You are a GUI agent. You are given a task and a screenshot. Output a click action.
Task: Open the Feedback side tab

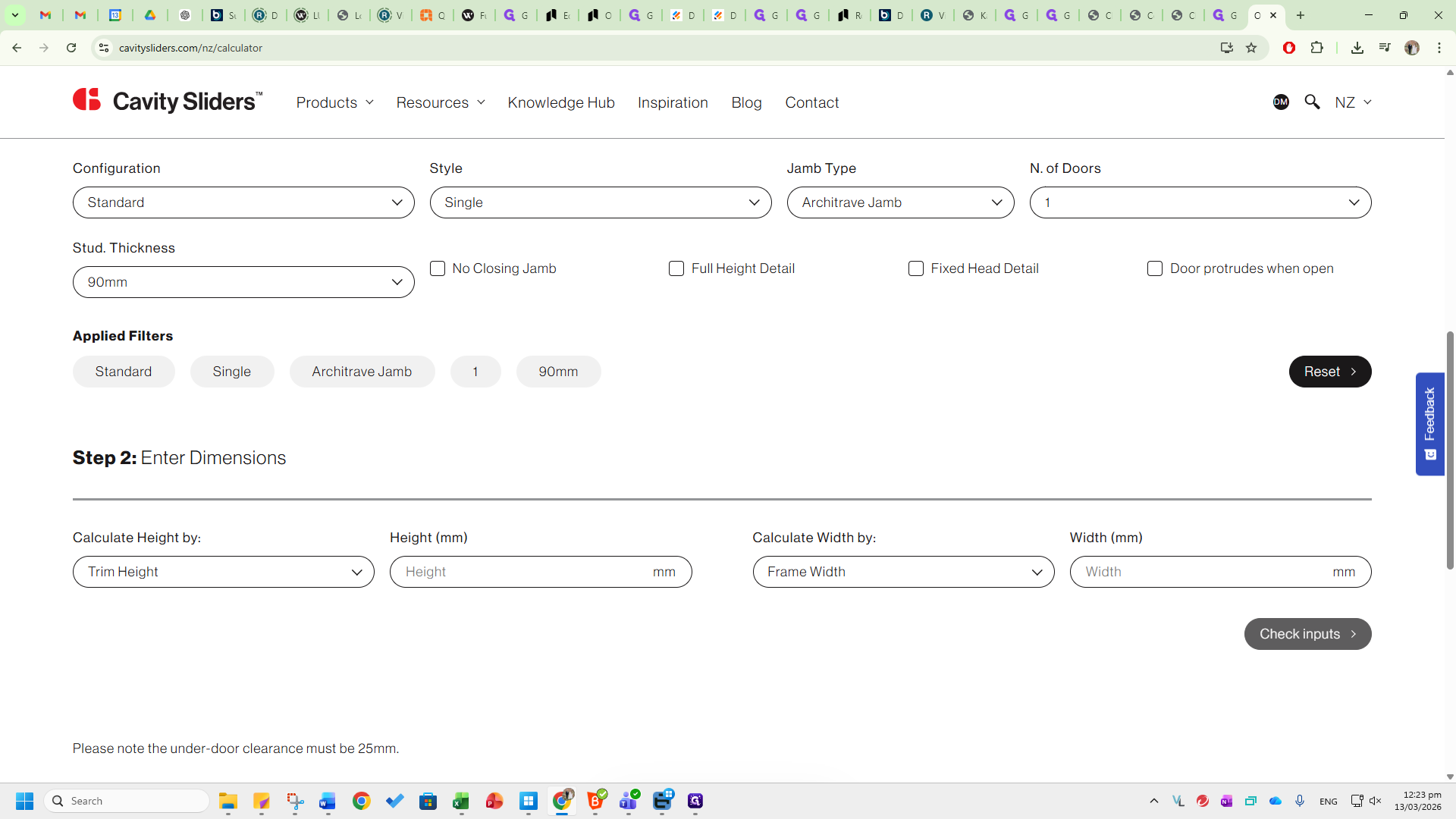pyautogui.click(x=1429, y=423)
